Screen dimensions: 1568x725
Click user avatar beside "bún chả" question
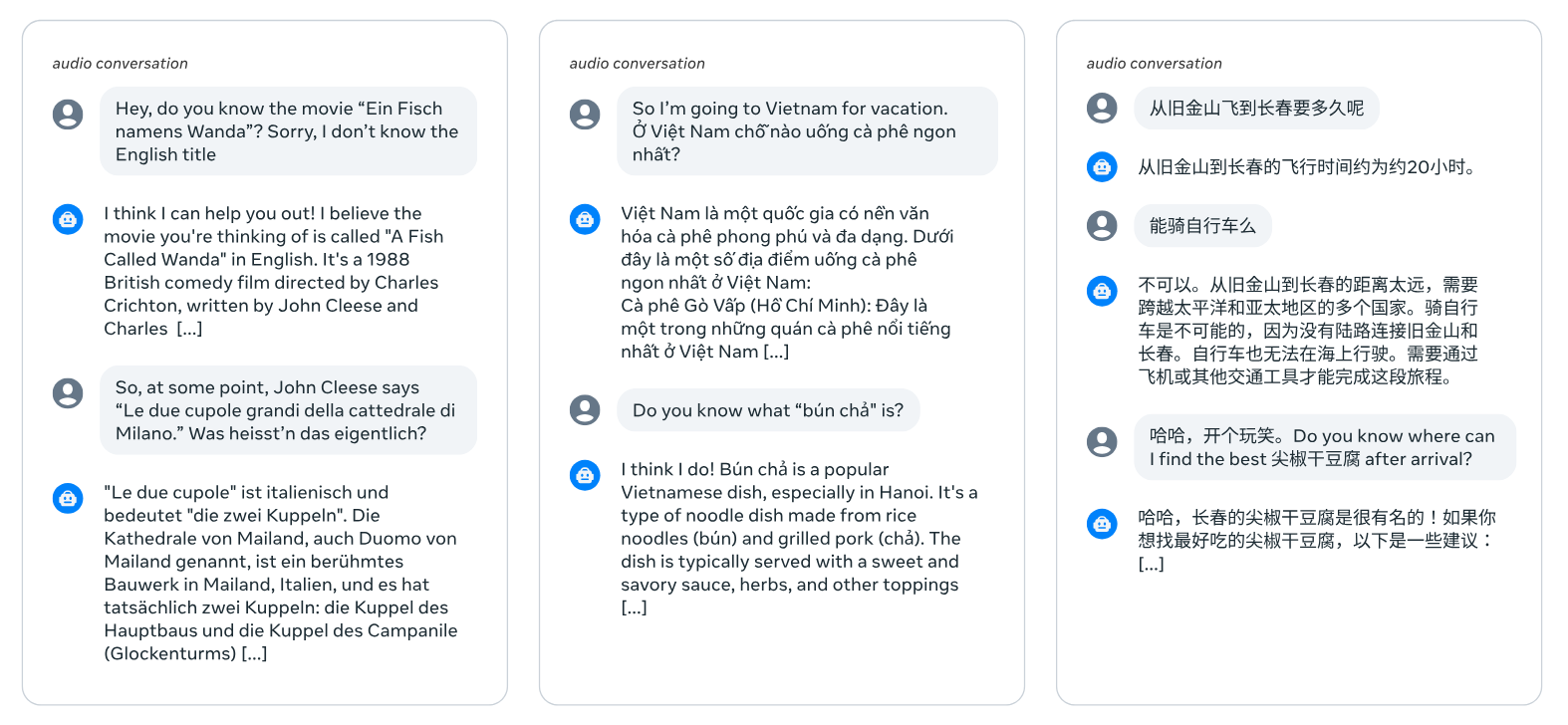point(585,409)
